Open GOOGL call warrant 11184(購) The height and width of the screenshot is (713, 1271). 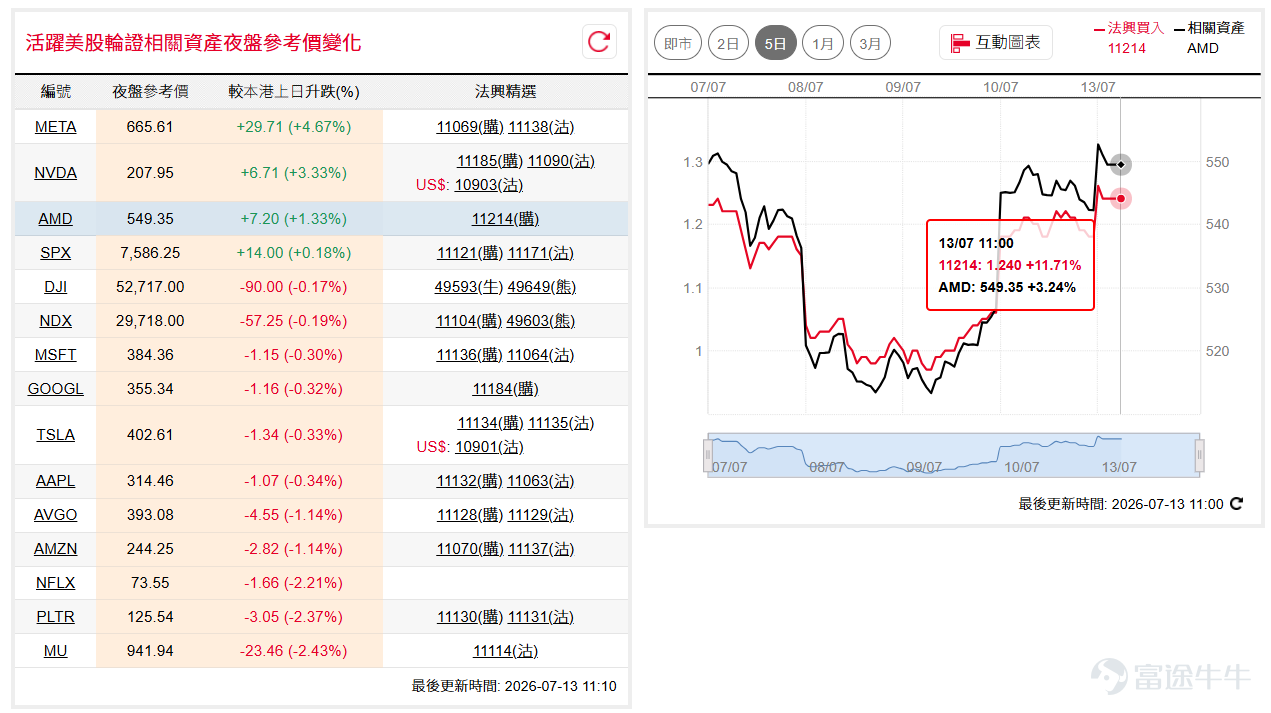tap(505, 389)
